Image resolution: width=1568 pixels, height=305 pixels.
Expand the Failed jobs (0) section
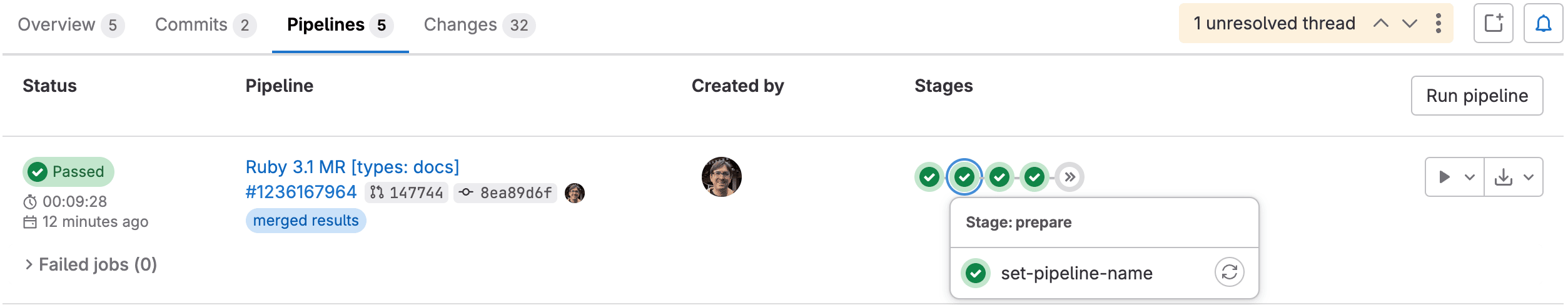[x=91, y=264]
